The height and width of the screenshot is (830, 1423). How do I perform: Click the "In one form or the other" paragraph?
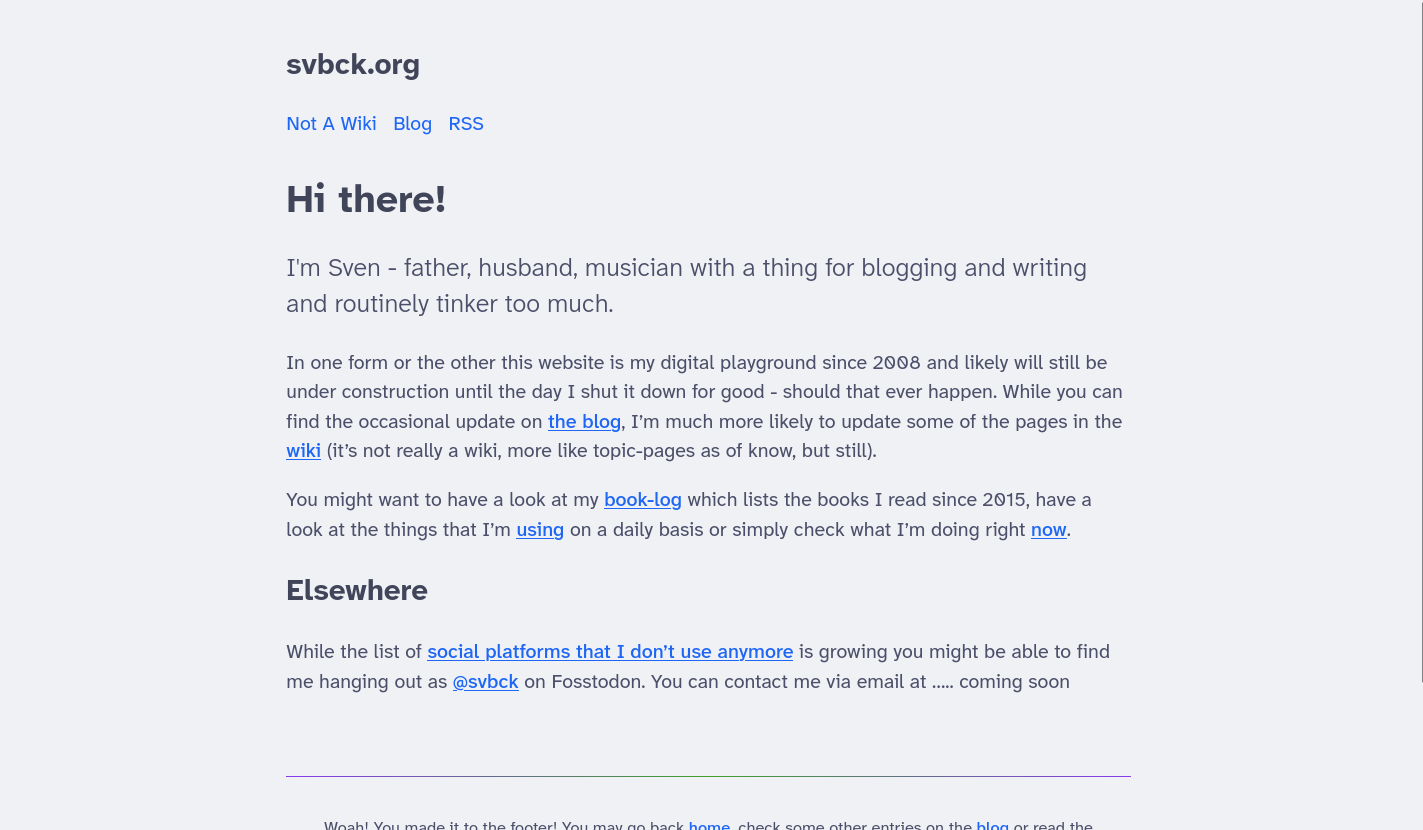point(704,392)
